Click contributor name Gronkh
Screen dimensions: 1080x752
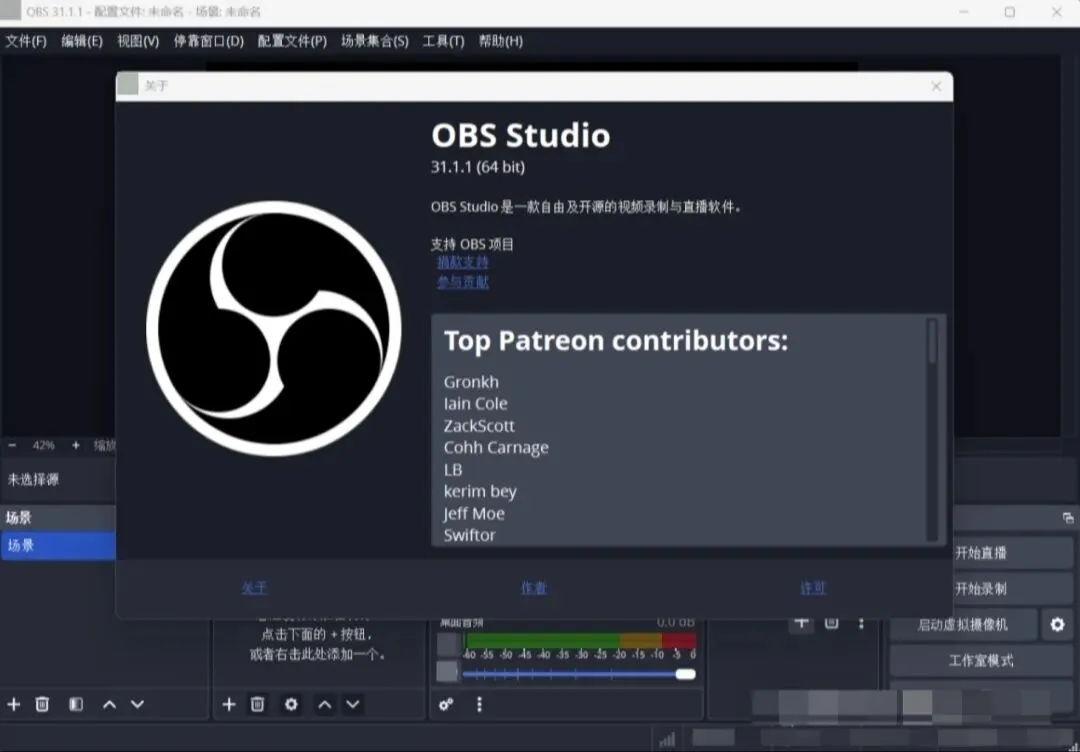tap(471, 382)
